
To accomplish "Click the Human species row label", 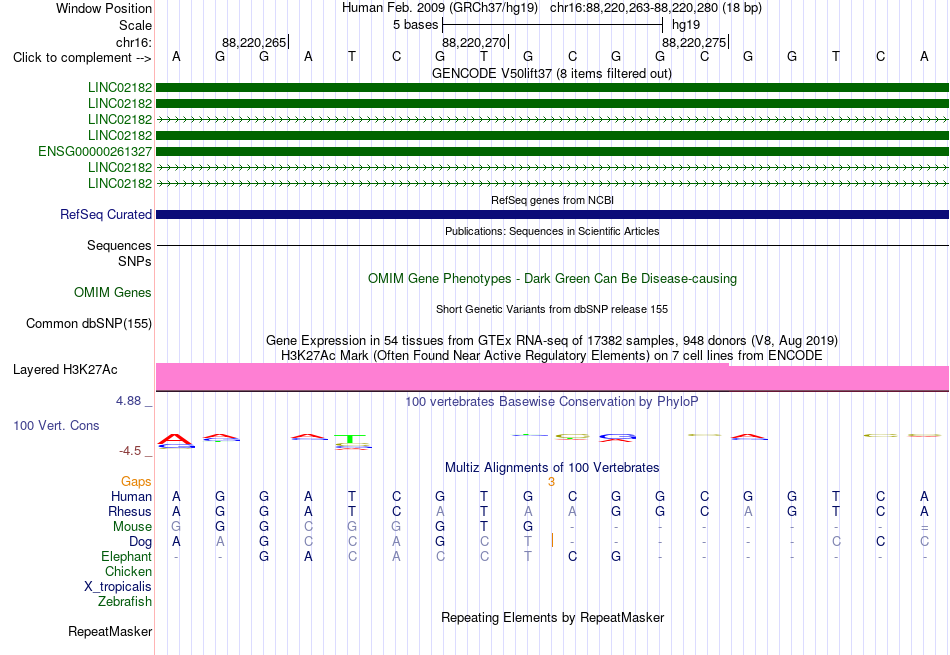I will (131, 496).
